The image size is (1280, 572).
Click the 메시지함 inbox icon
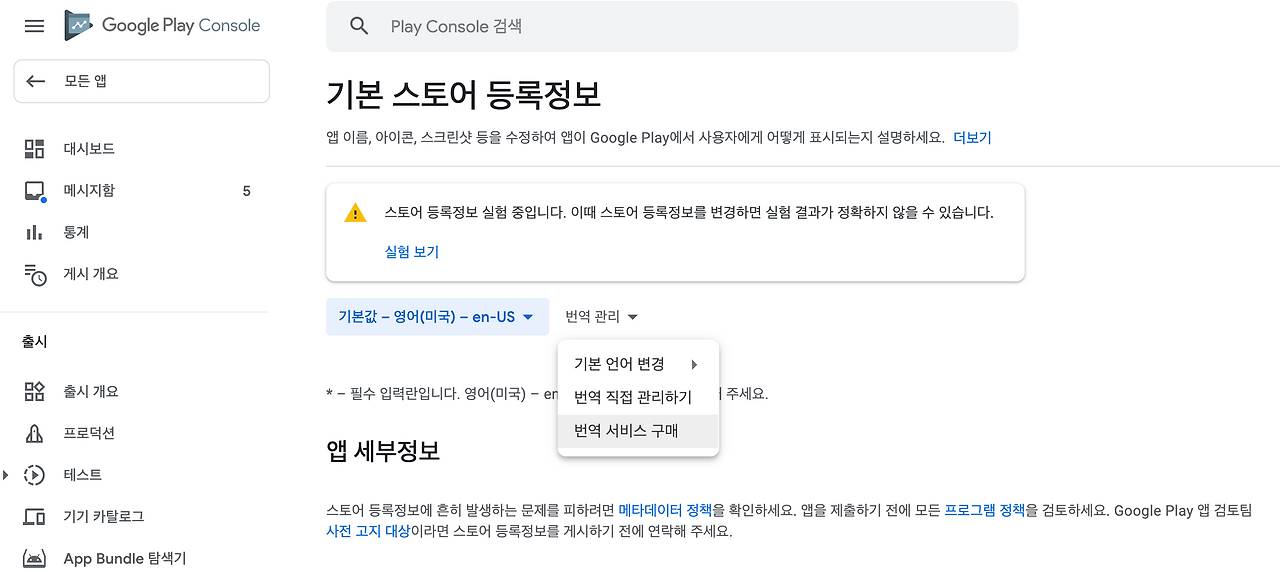34,191
